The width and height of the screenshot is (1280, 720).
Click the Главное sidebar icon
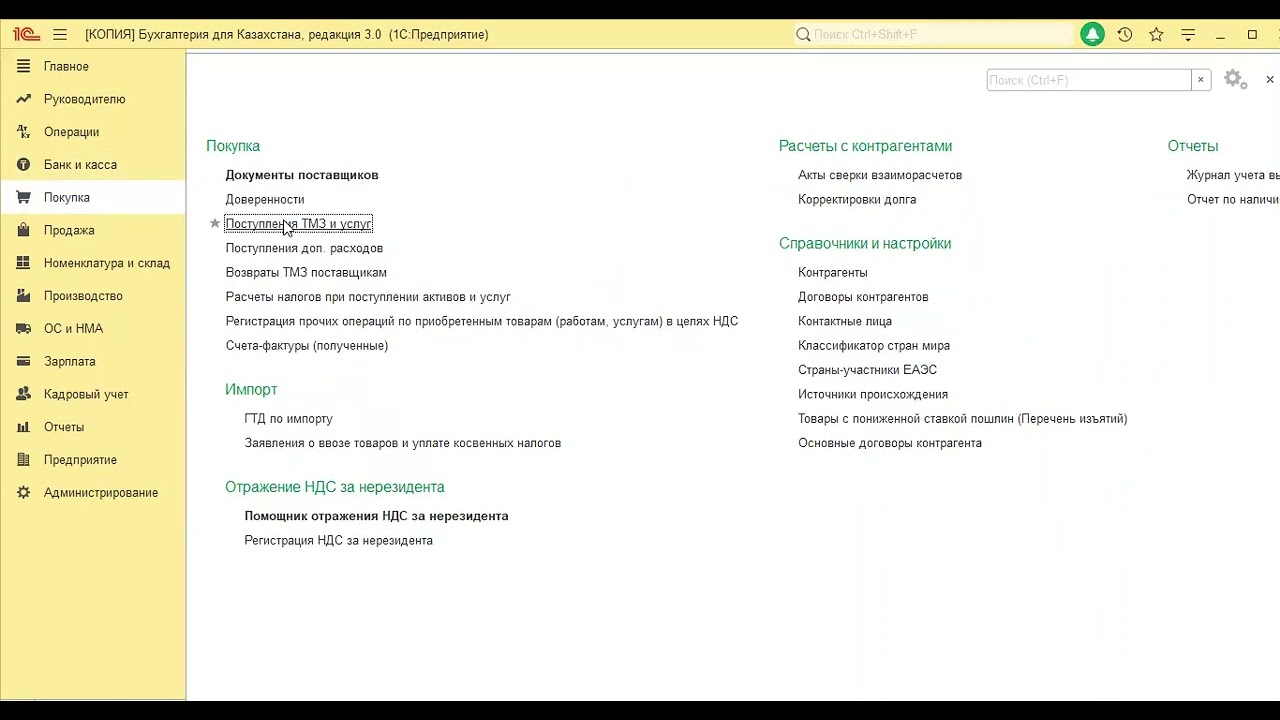coord(23,66)
